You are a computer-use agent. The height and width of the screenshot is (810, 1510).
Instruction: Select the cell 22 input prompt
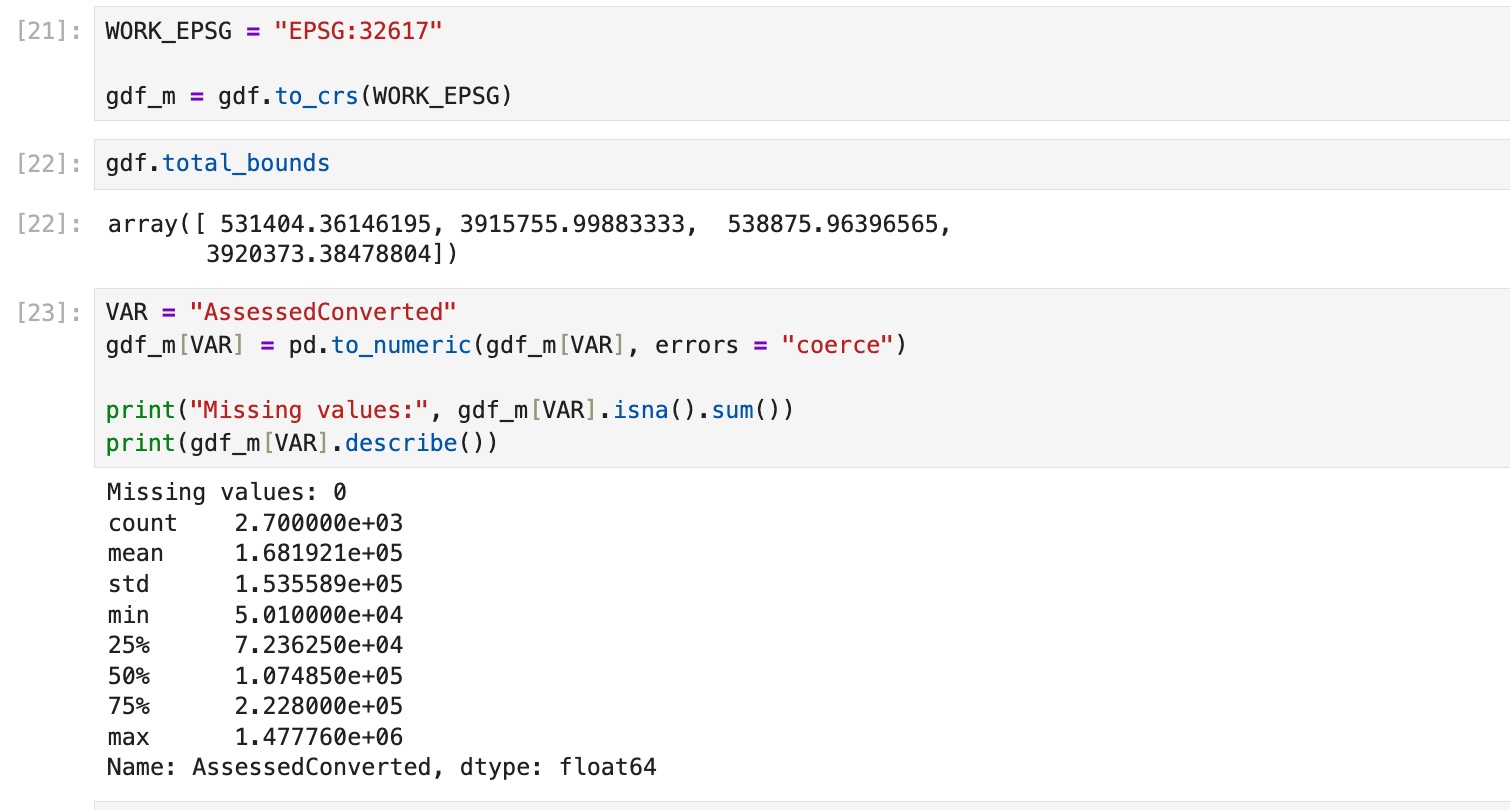[50, 164]
